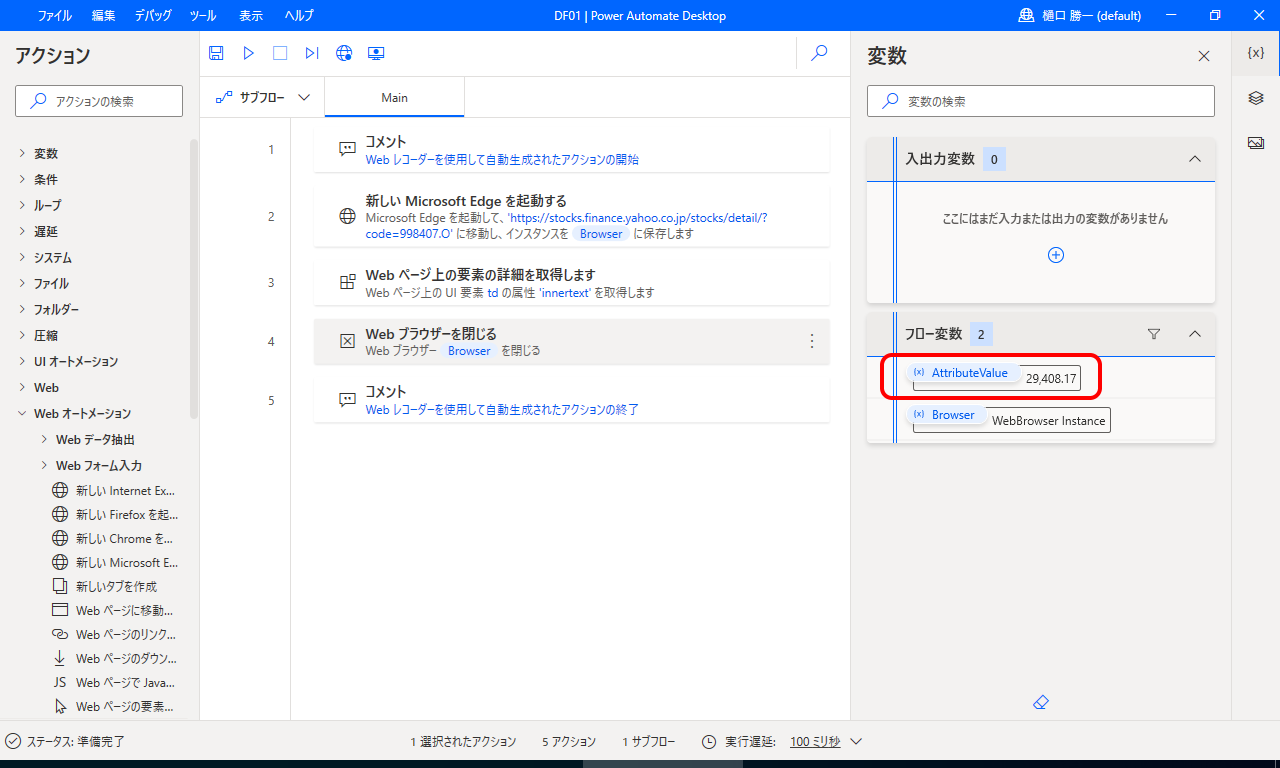Expand the UI オートメーション group
Image resolution: width=1280 pixels, height=768 pixels.
pos(23,361)
